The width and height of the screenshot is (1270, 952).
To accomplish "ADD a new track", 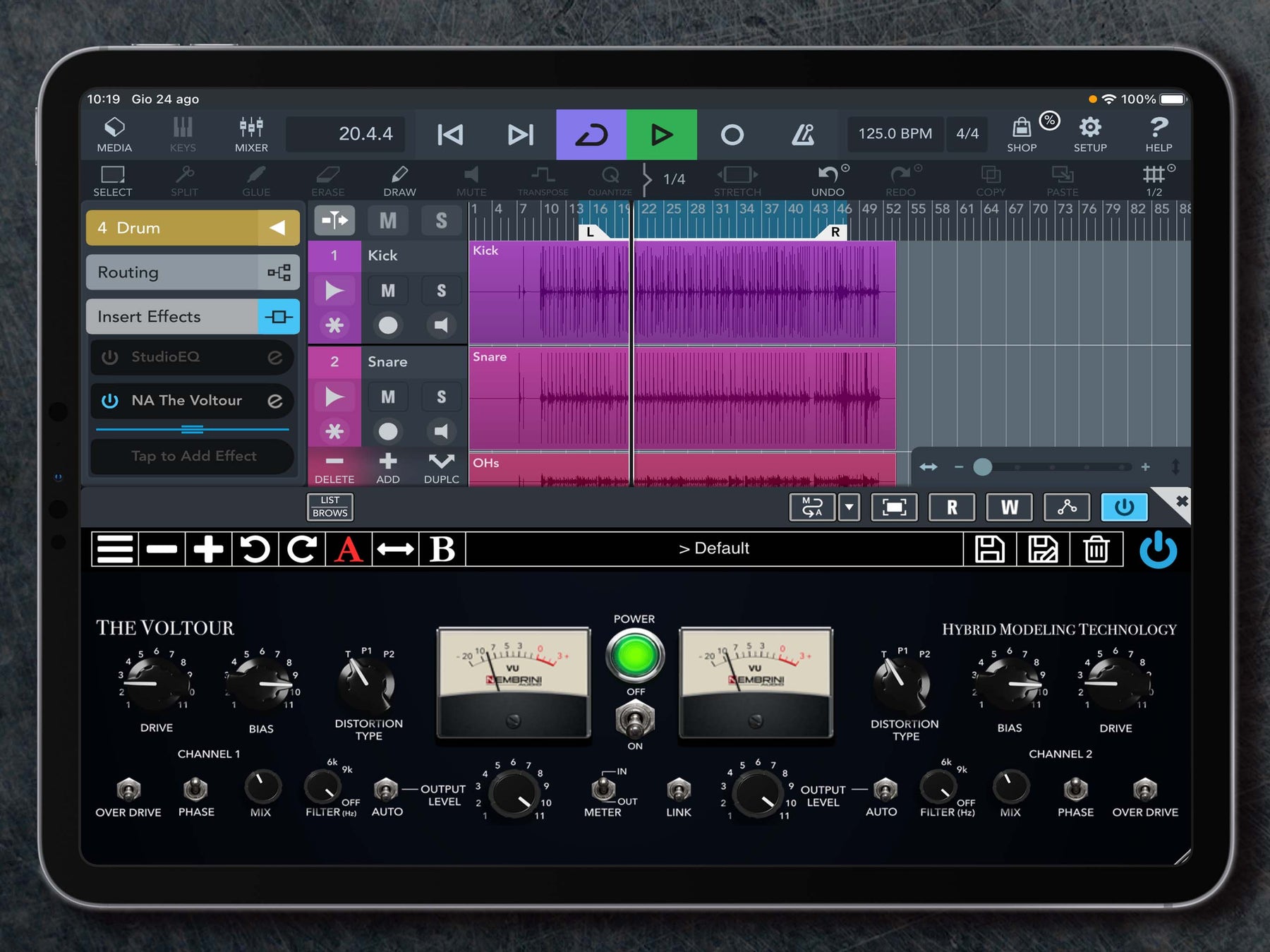I will 387,468.
